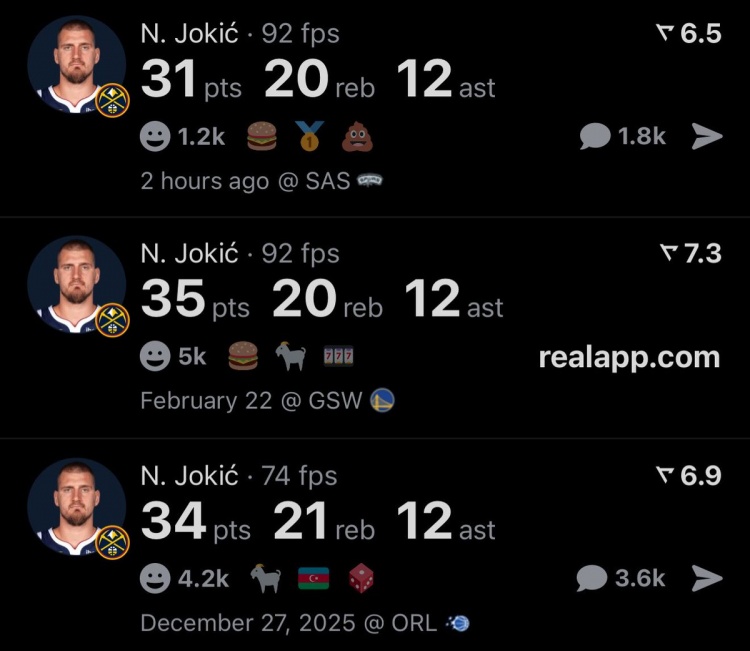The height and width of the screenshot is (651, 750).
Task: Click the flag emoji on the ORL card
Action: tap(313, 578)
